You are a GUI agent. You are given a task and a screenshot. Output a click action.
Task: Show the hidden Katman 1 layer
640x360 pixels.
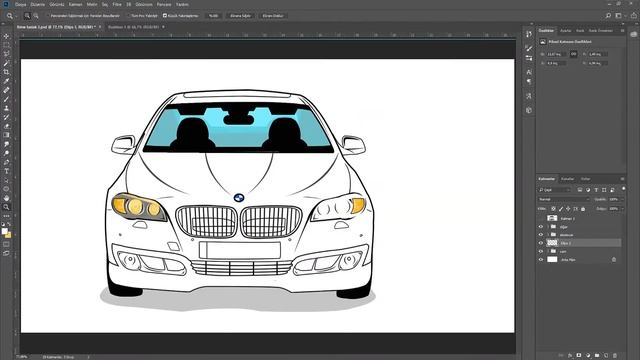click(541, 218)
